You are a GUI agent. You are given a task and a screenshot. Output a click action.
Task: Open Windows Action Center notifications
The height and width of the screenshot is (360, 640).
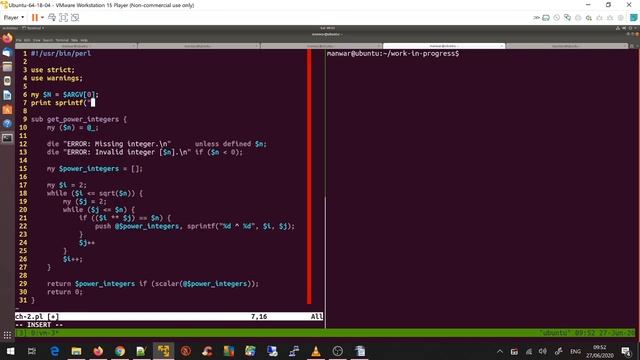626,351
